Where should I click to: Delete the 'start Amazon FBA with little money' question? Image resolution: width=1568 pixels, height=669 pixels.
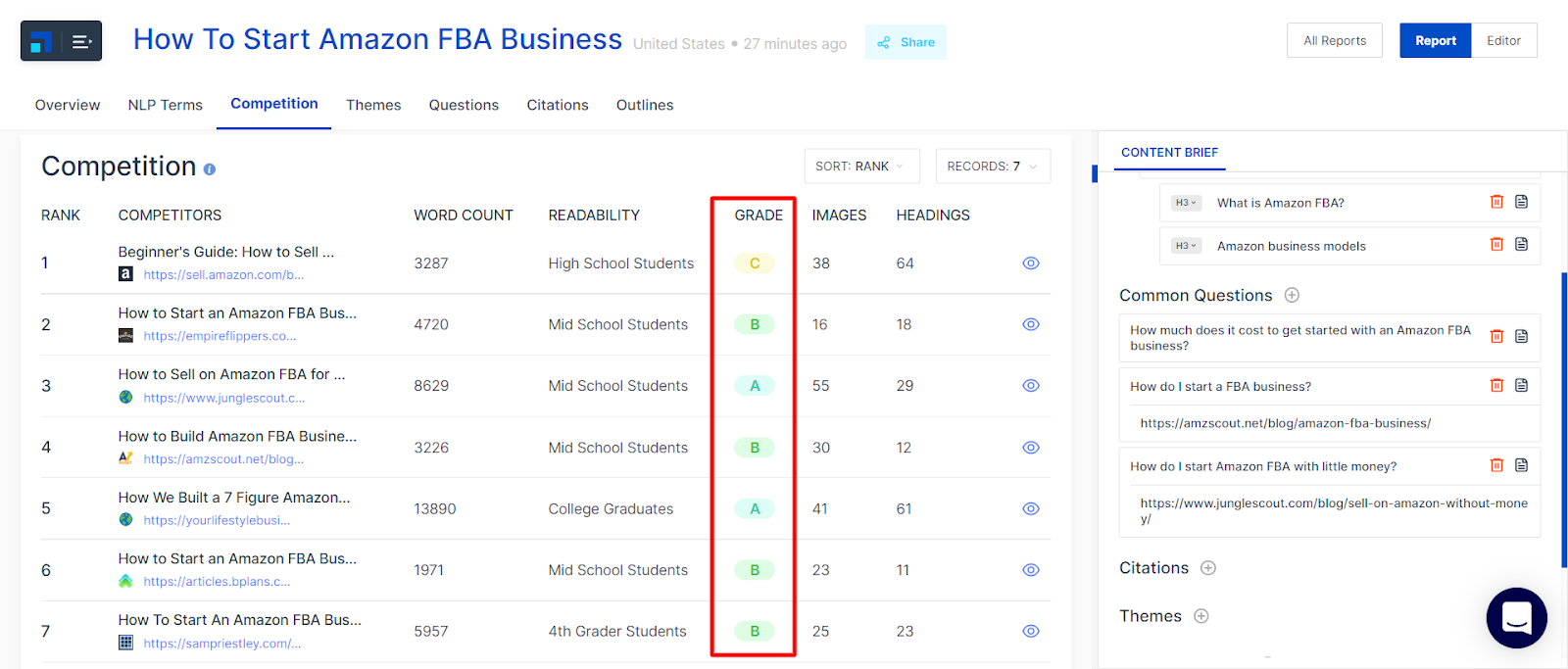[1496, 465]
